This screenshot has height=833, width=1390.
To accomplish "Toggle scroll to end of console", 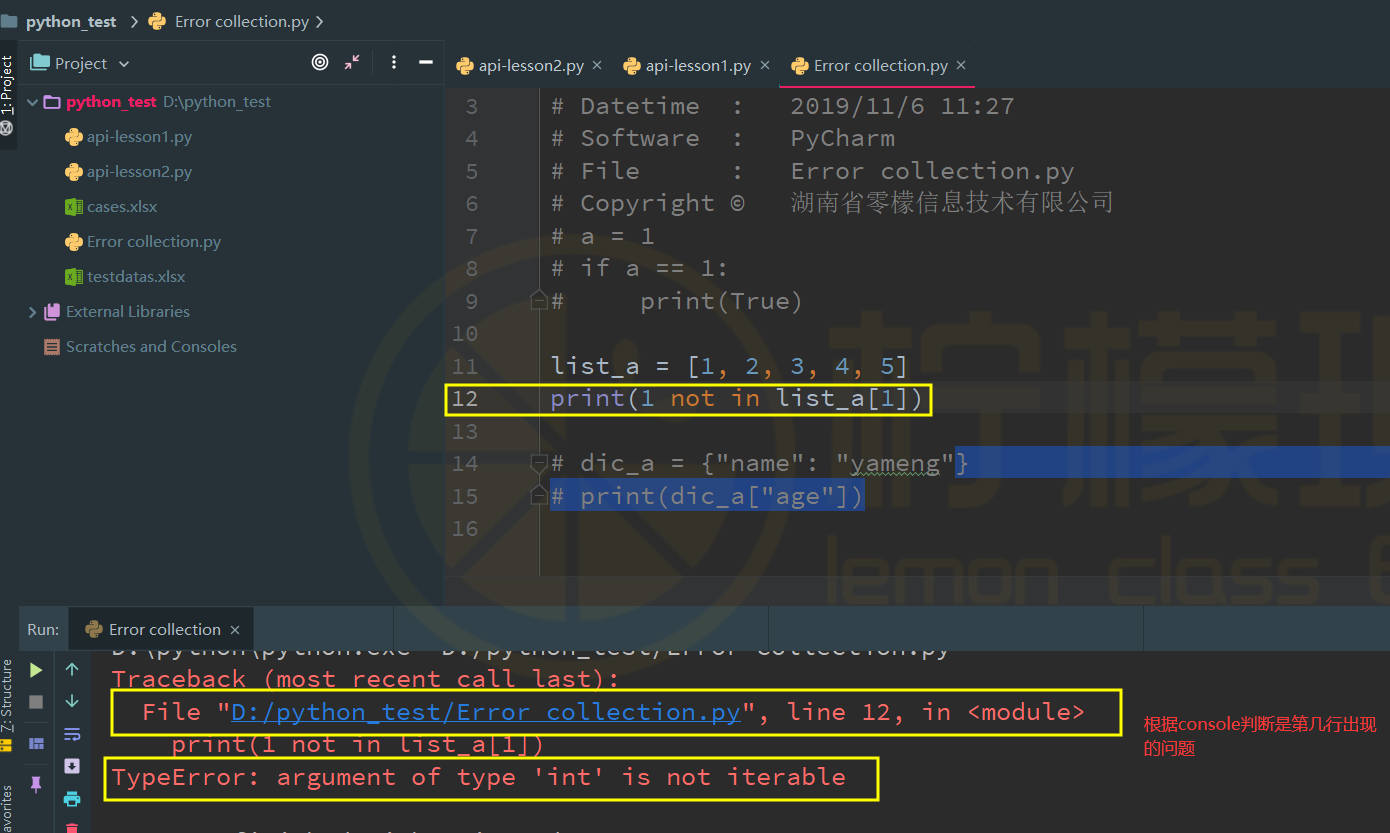I will [x=72, y=766].
